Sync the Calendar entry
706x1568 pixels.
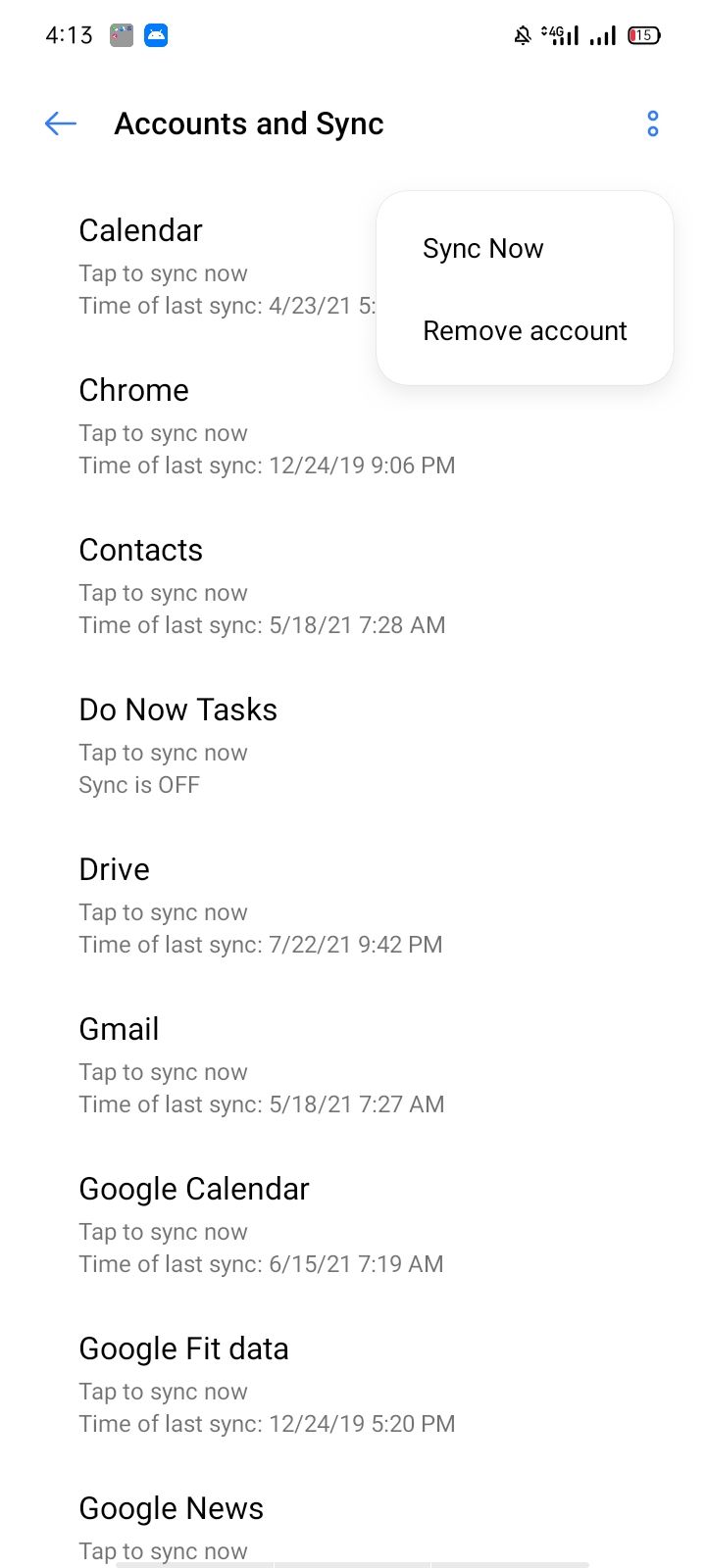coord(216,267)
